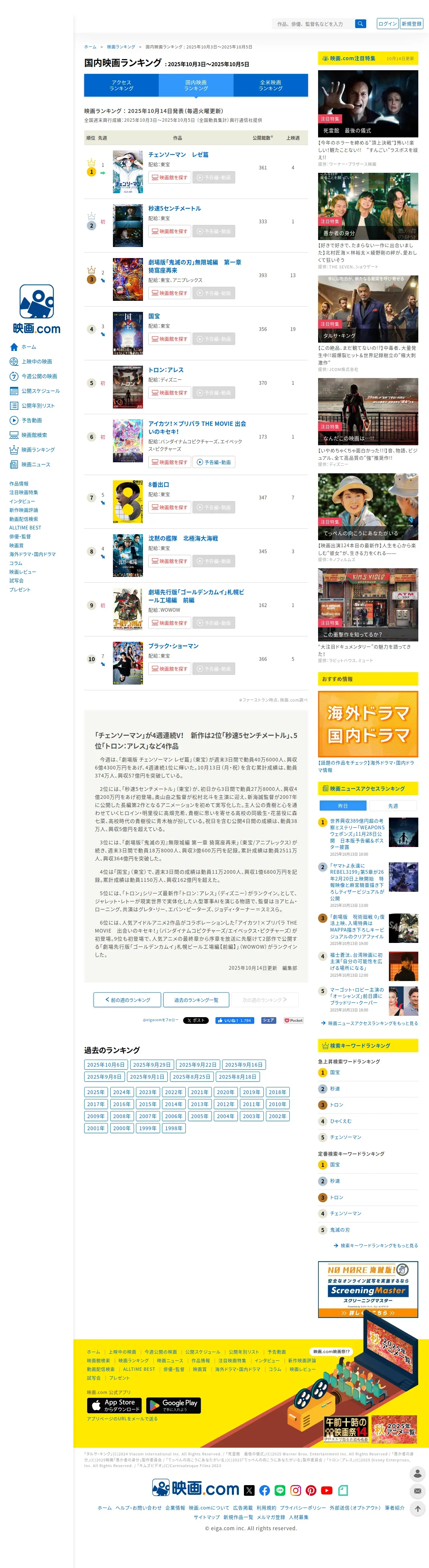The height and width of the screenshot is (1568, 429).
Task: Click Facebook いいね！ button
Action: pos(235,1021)
